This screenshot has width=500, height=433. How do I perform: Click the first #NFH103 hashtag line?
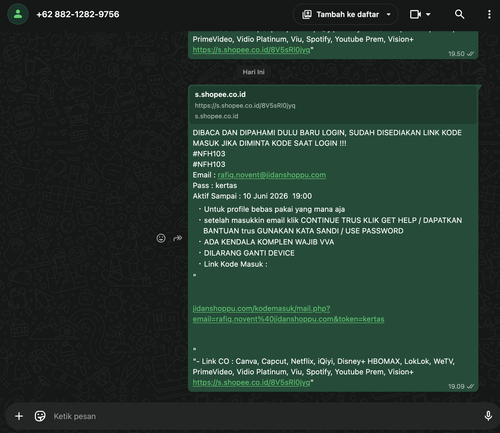pyautogui.click(x=209, y=154)
